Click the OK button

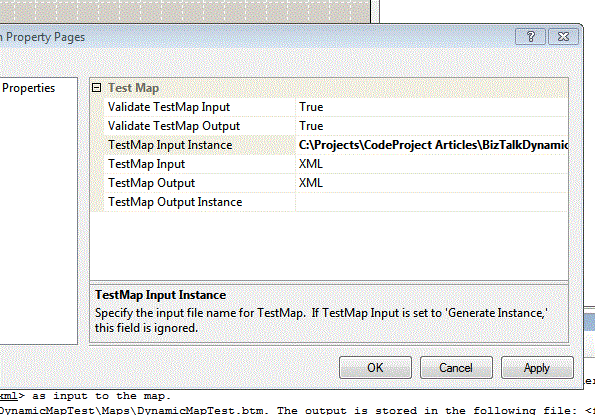375,368
